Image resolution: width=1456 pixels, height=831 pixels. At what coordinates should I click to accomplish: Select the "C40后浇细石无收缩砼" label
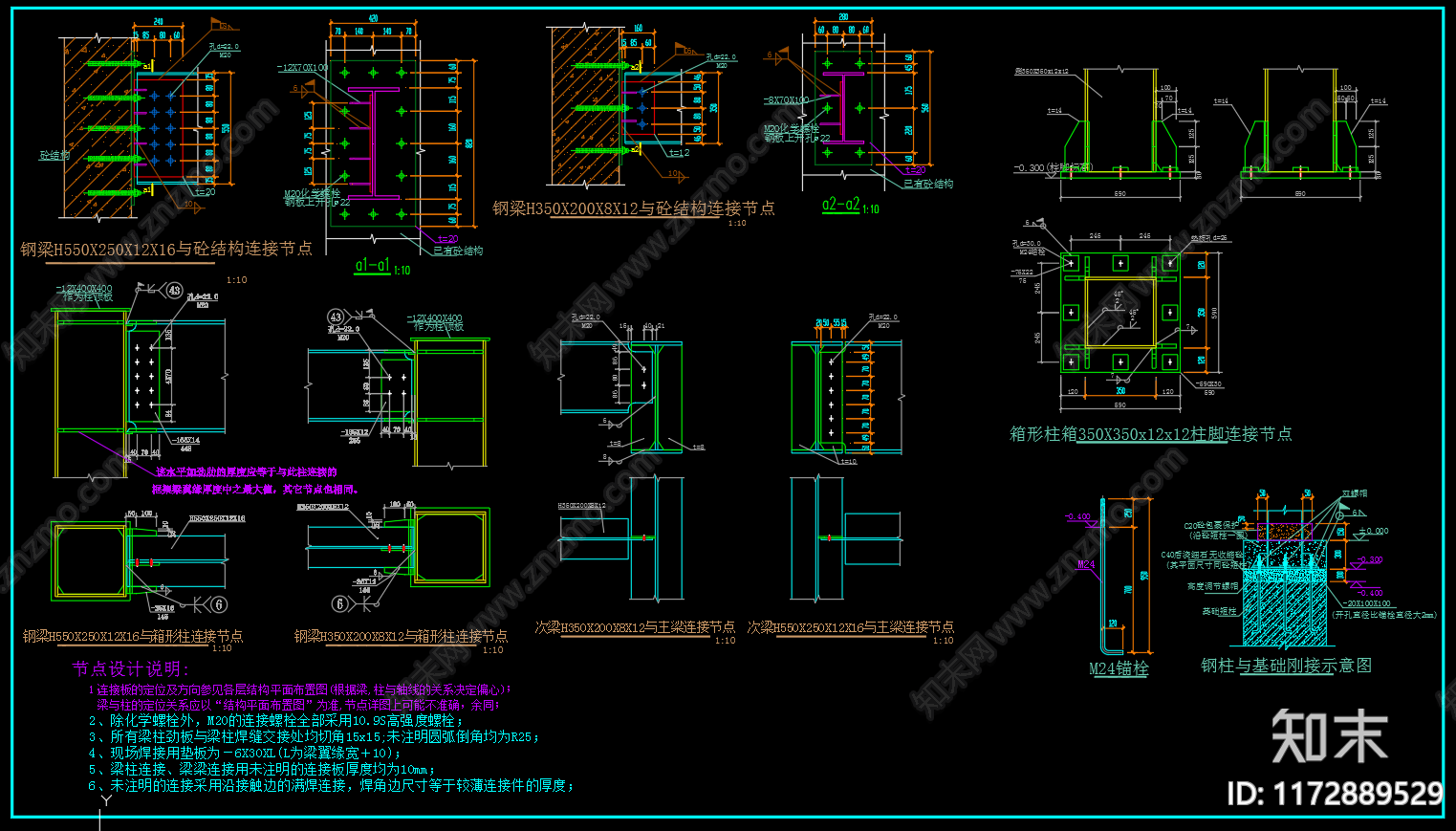(x=1202, y=555)
